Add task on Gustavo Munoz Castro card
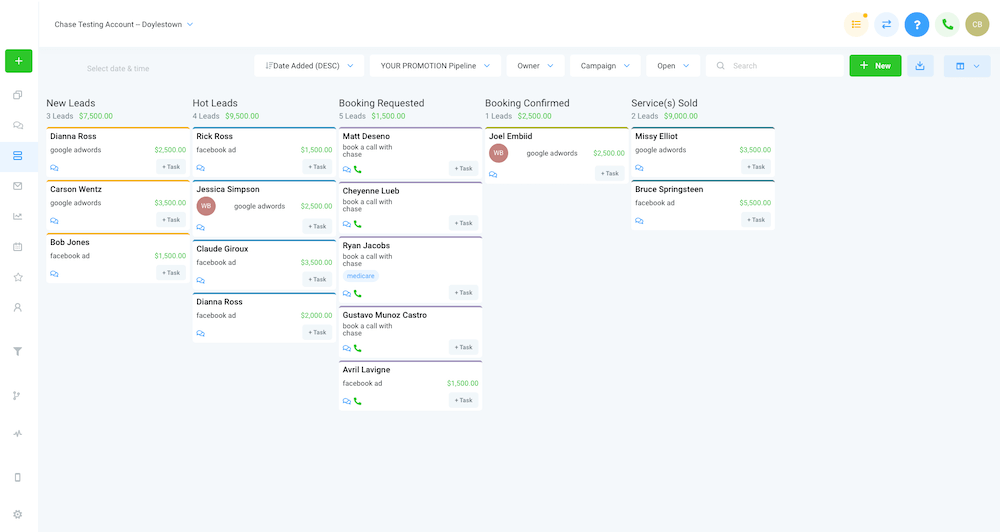 pyautogui.click(x=464, y=347)
